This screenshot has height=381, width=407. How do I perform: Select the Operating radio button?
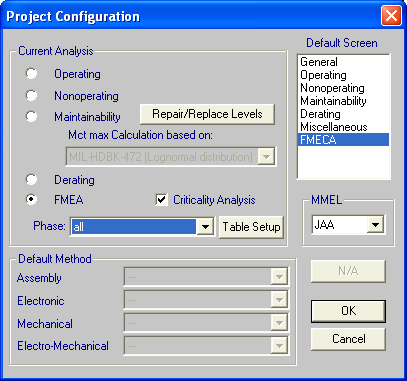pyautogui.click(x=32, y=74)
